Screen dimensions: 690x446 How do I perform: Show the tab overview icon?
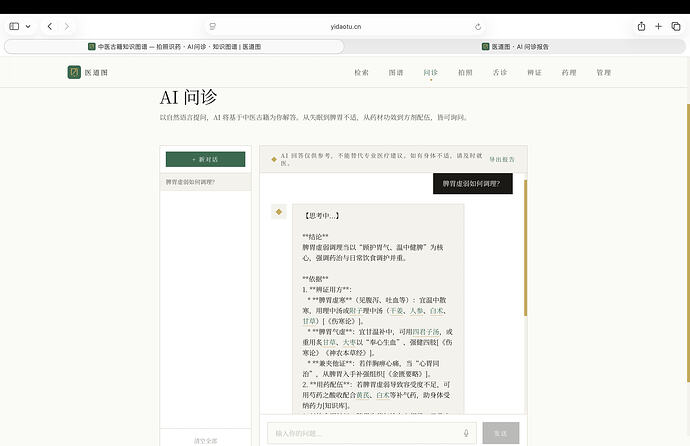click(x=676, y=26)
